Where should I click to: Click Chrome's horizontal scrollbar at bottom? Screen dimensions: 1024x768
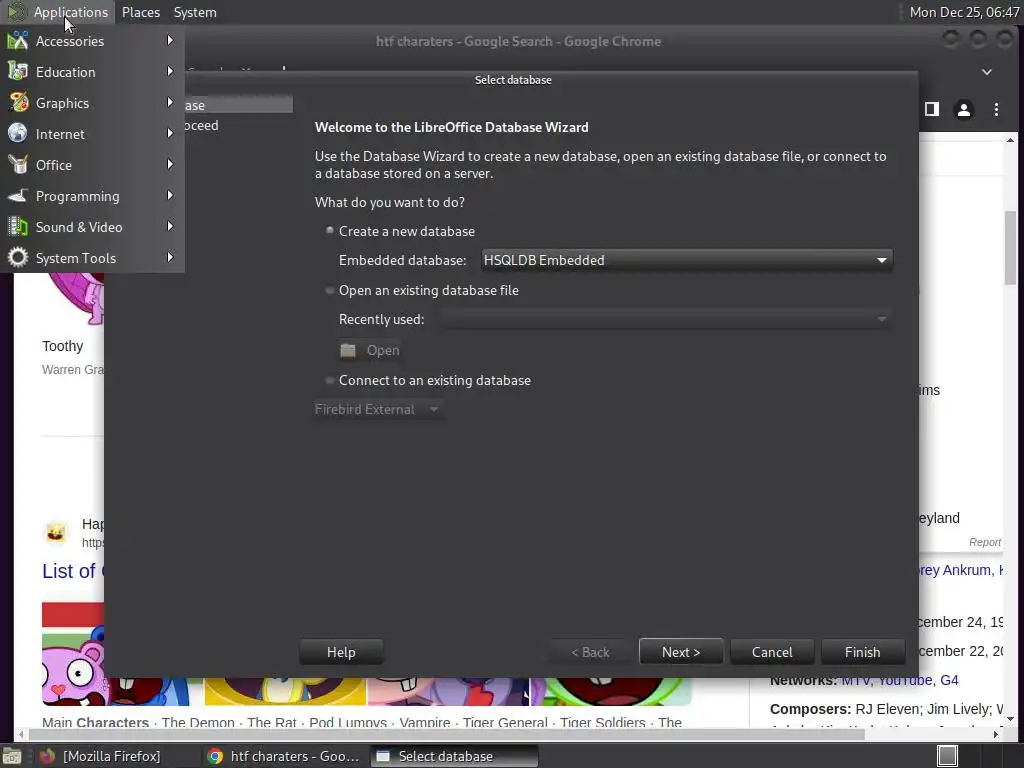pyautogui.click(x=447, y=734)
